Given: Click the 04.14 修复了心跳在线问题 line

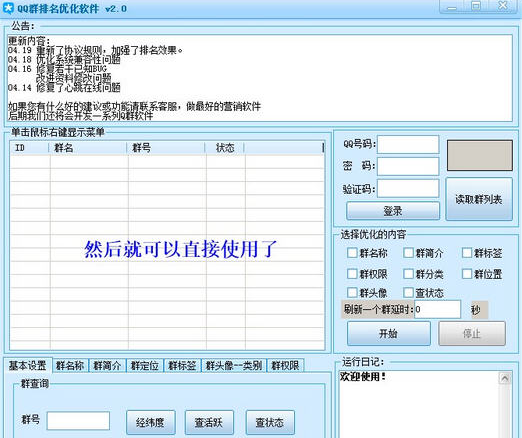Looking at the screenshot, I should [x=64, y=88].
